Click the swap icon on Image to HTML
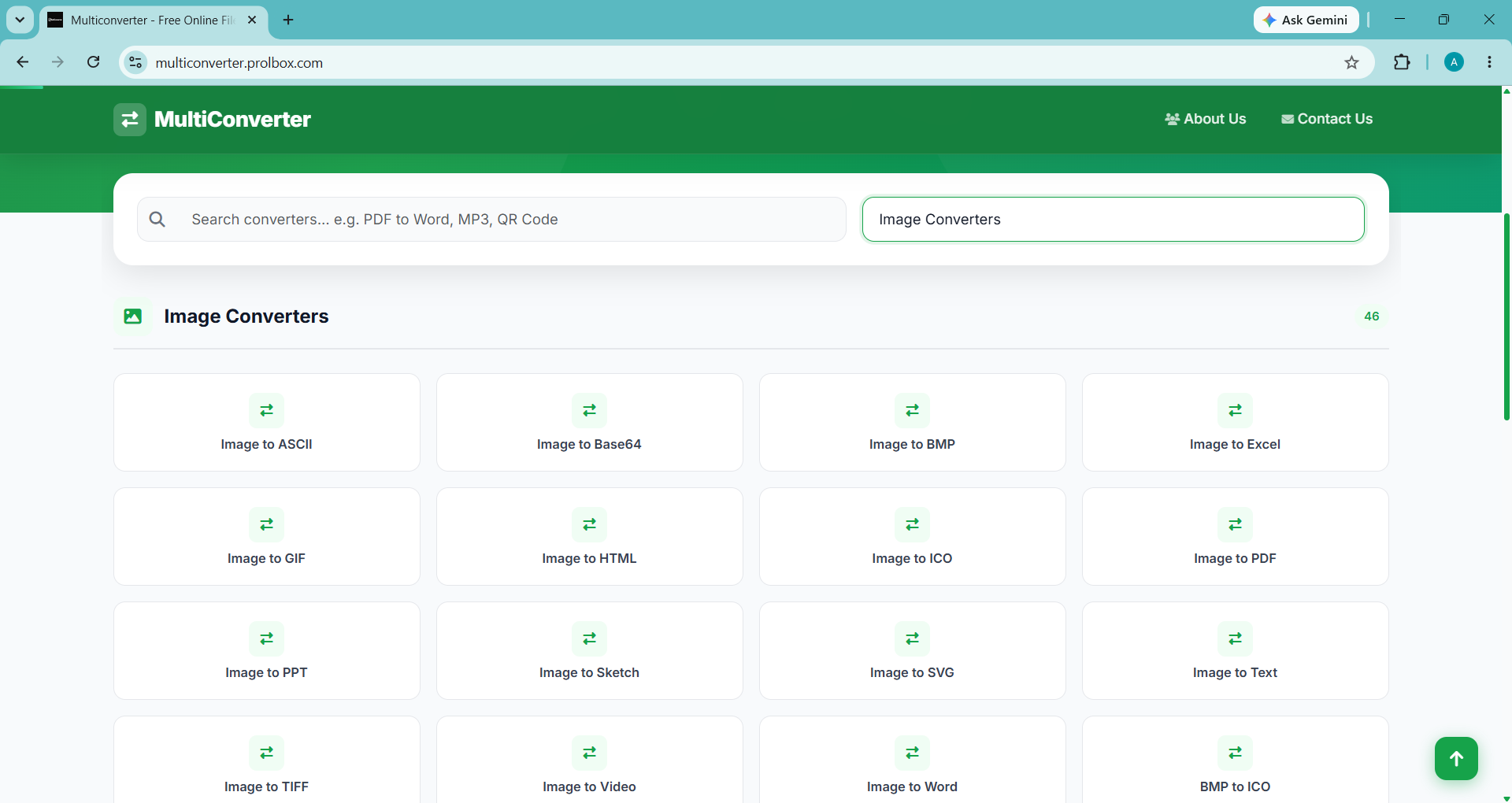The image size is (1512, 803). point(590,524)
